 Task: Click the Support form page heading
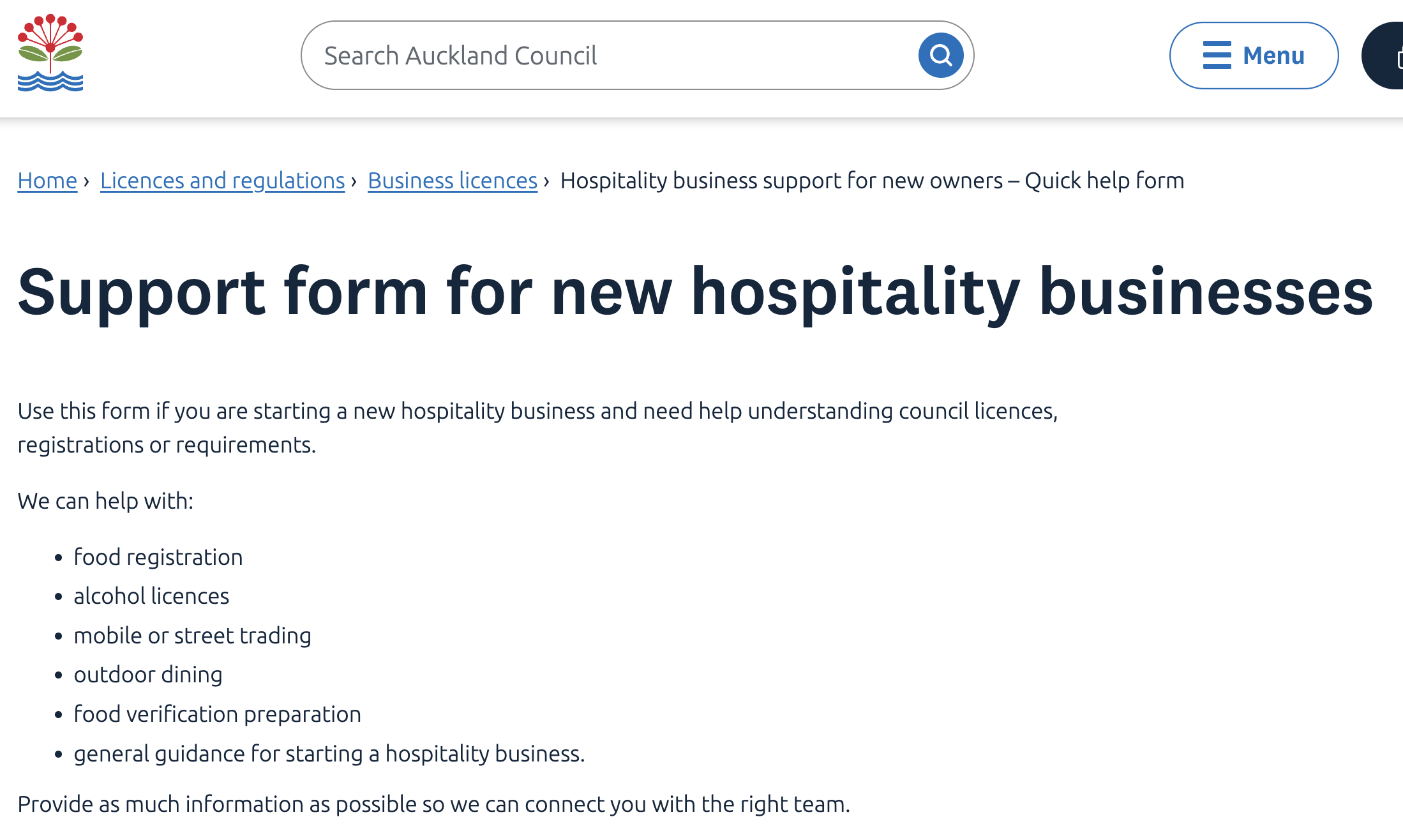pos(695,292)
